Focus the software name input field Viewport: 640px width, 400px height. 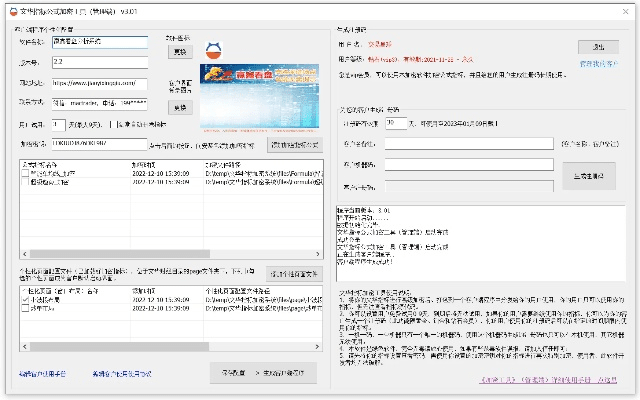(x=100, y=42)
